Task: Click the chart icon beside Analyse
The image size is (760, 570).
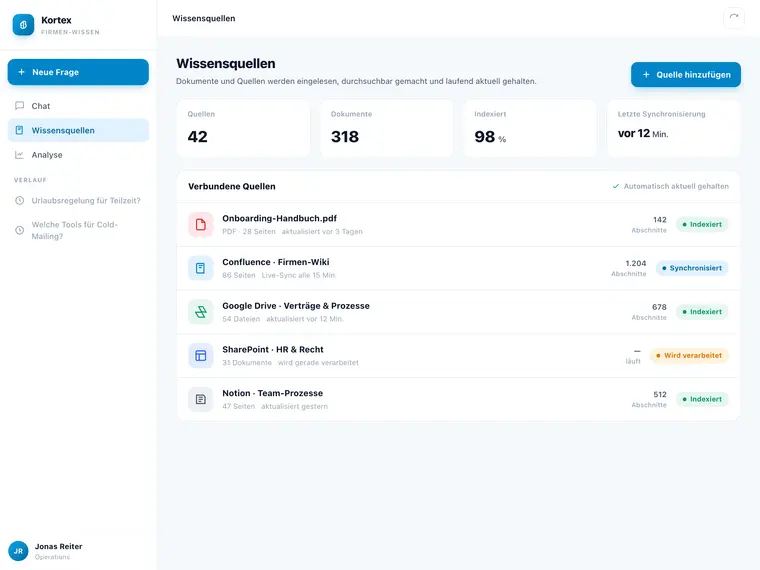Action: click(19, 155)
